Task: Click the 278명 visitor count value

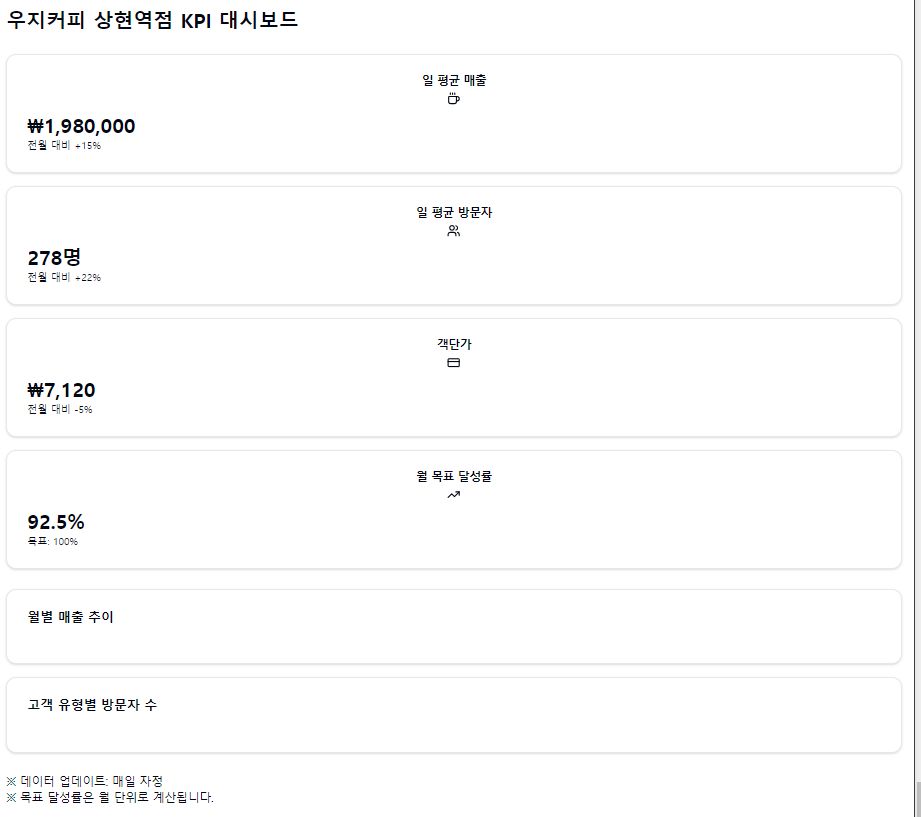Action: pos(54,258)
